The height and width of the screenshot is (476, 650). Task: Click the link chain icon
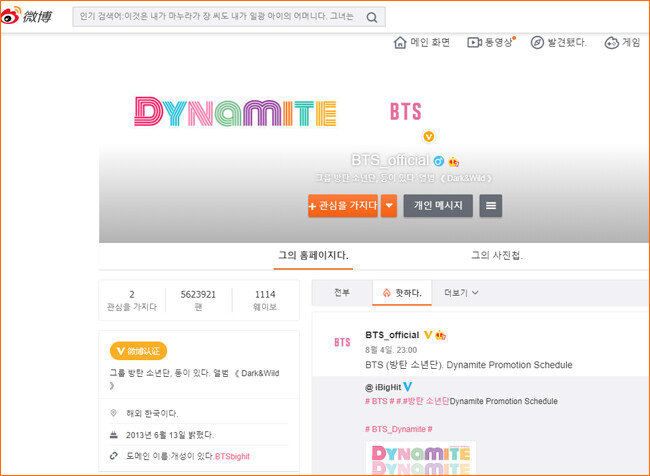point(113,456)
